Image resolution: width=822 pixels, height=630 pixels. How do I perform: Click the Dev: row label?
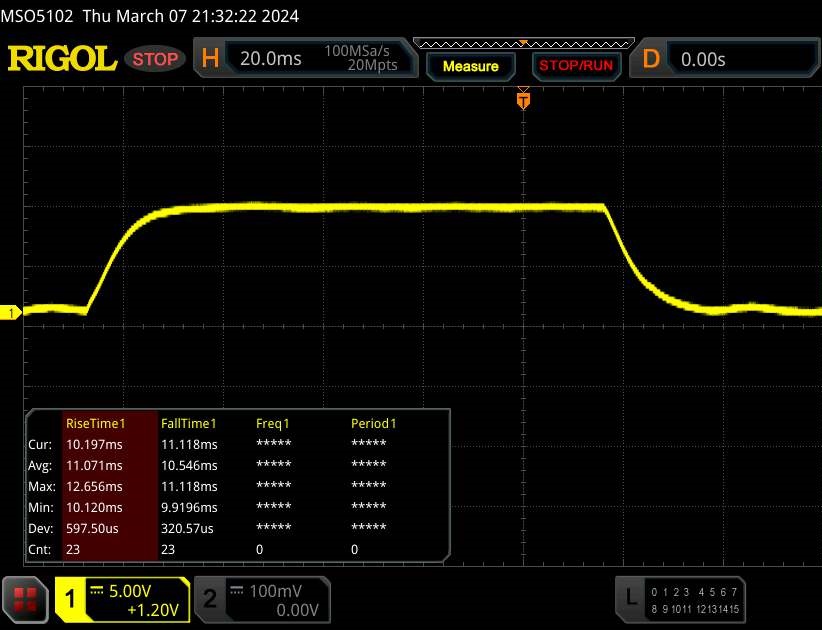tap(41, 528)
